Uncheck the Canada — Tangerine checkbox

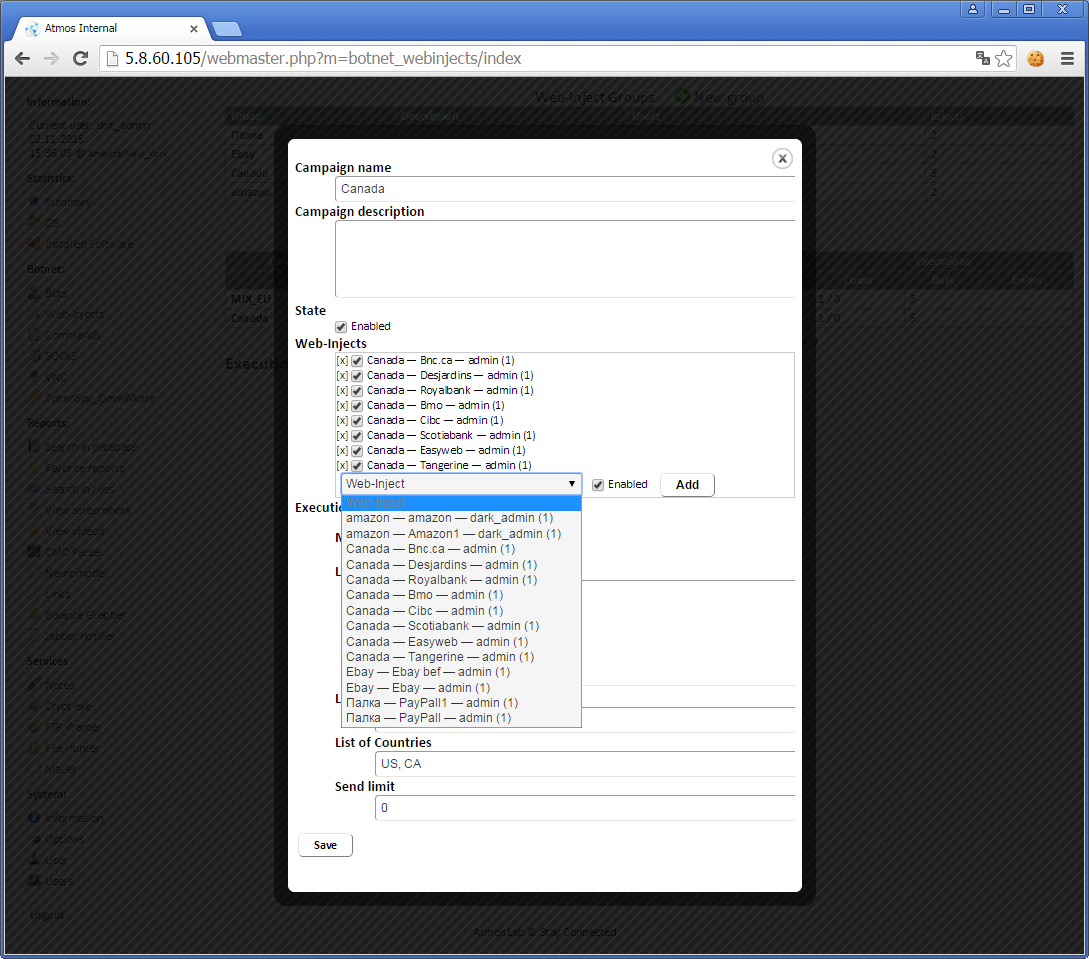coord(357,466)
